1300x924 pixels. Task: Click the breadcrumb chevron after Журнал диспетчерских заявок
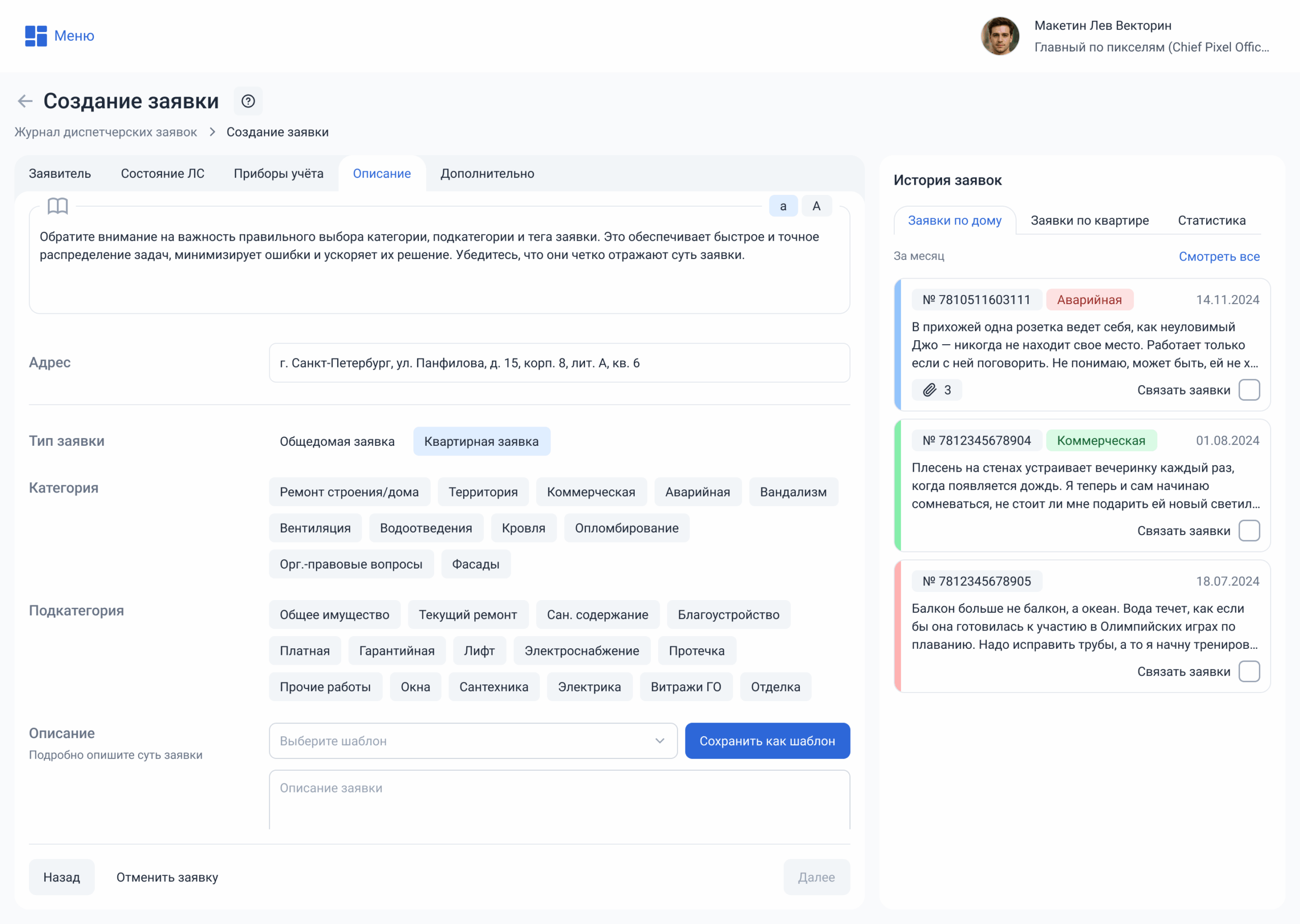click(x=212, y=132)
